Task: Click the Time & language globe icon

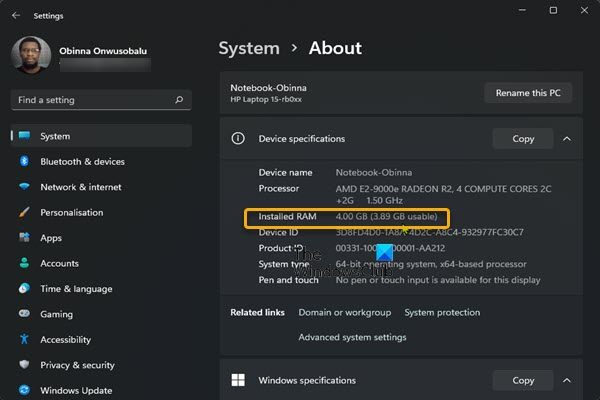Action: 24,288
